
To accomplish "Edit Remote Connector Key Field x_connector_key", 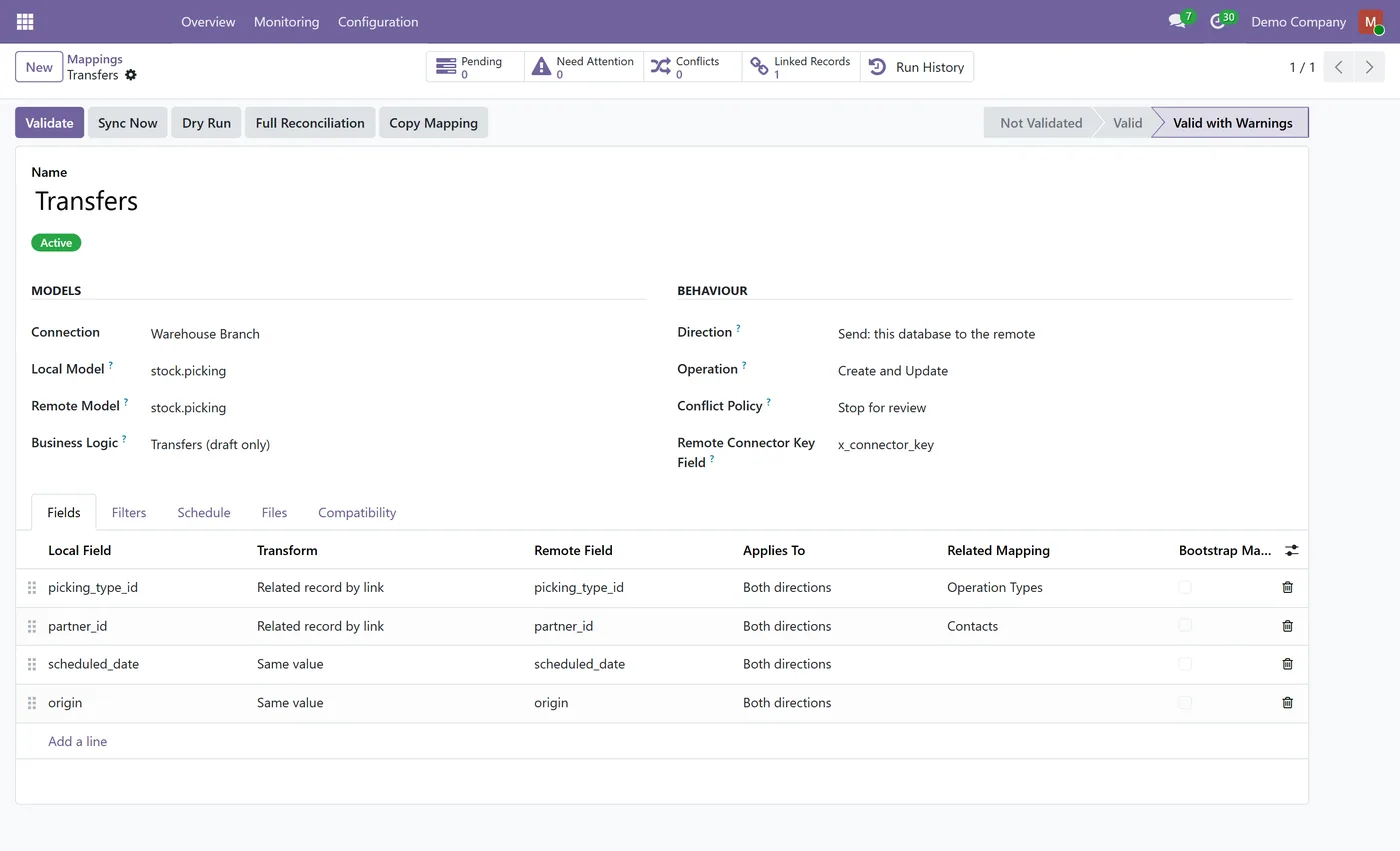I will tap(1064, 445).
